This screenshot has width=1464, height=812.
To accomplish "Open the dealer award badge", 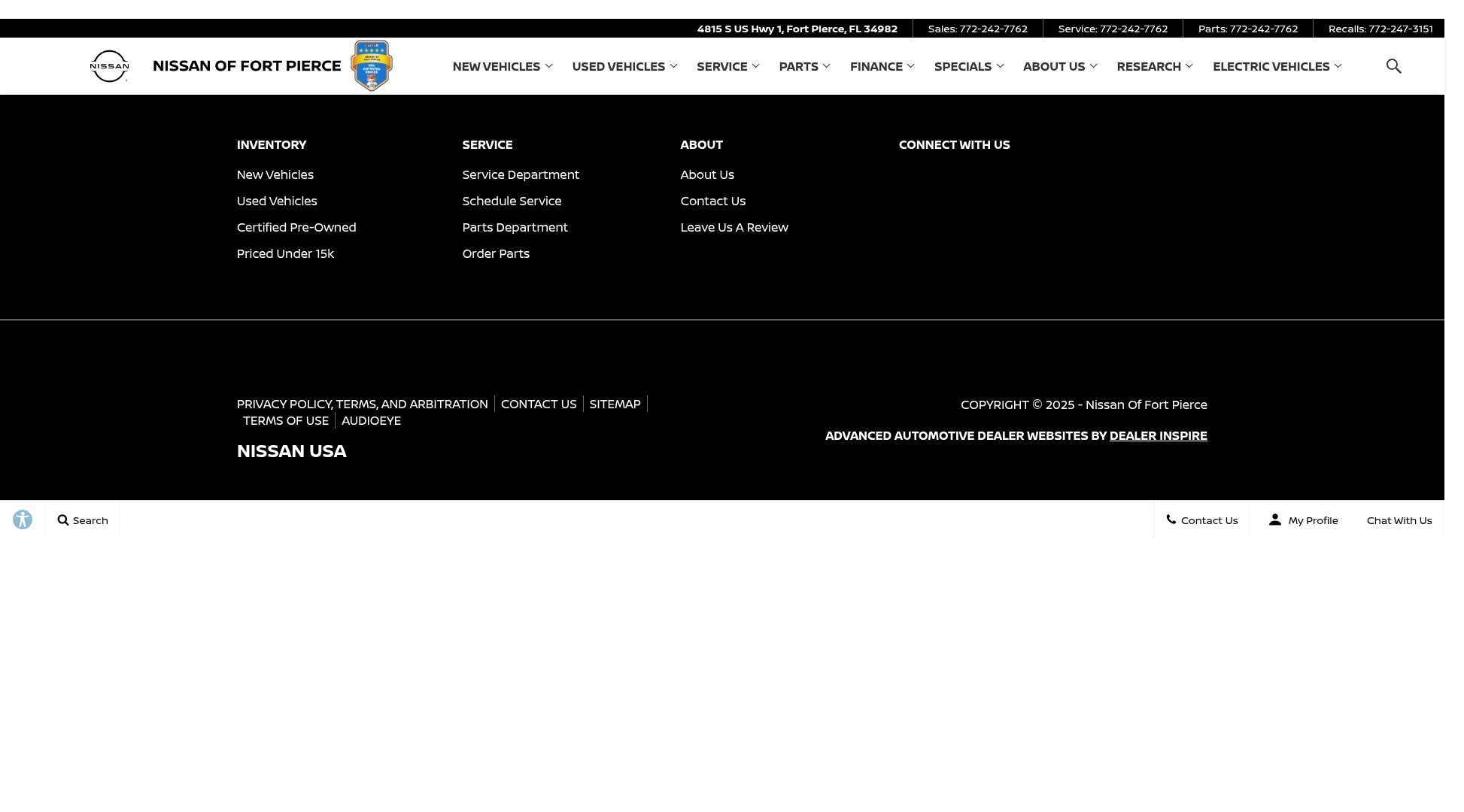I will (x=372, y=65).
